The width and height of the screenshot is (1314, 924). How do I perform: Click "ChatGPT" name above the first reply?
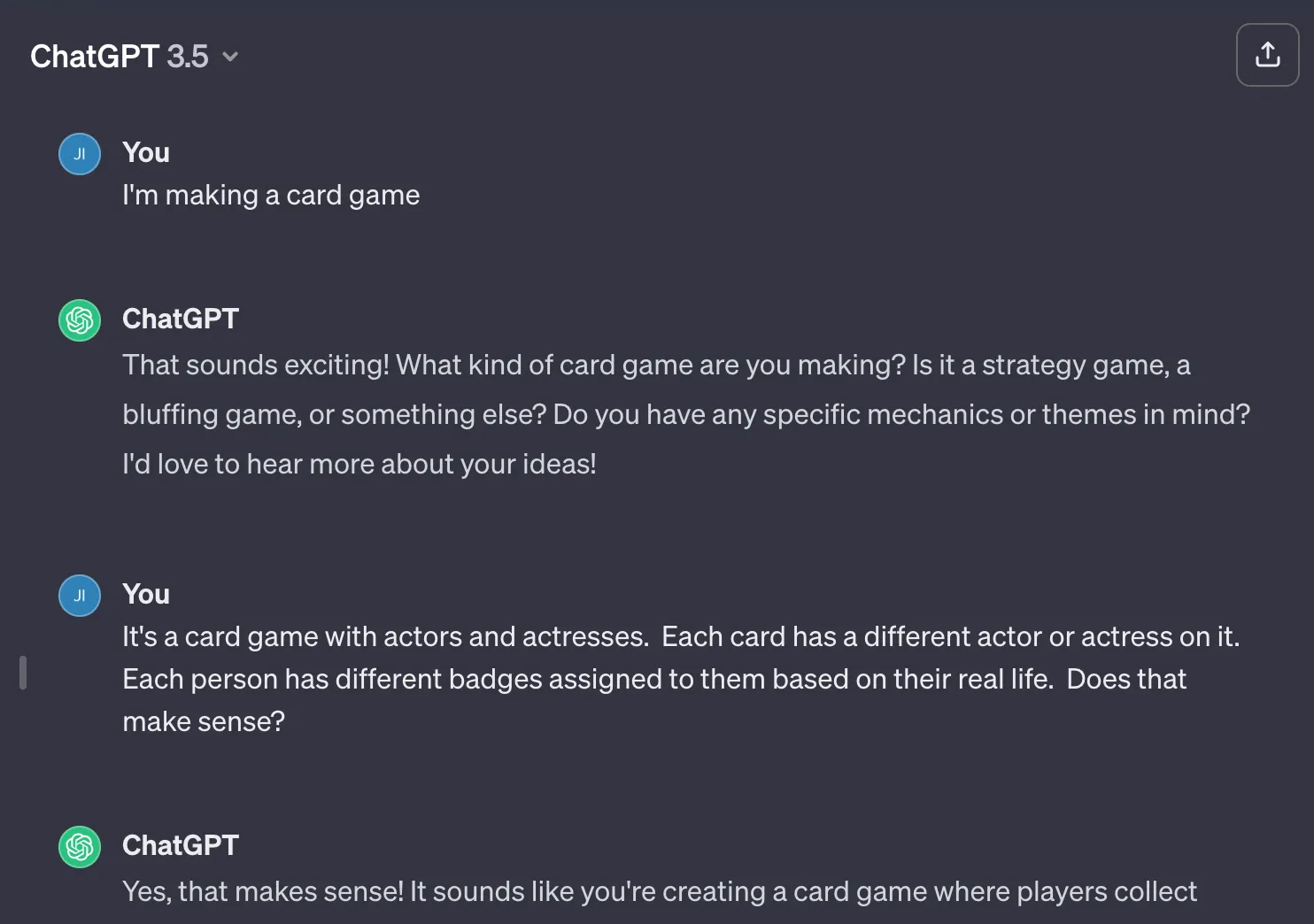(181, 319)
